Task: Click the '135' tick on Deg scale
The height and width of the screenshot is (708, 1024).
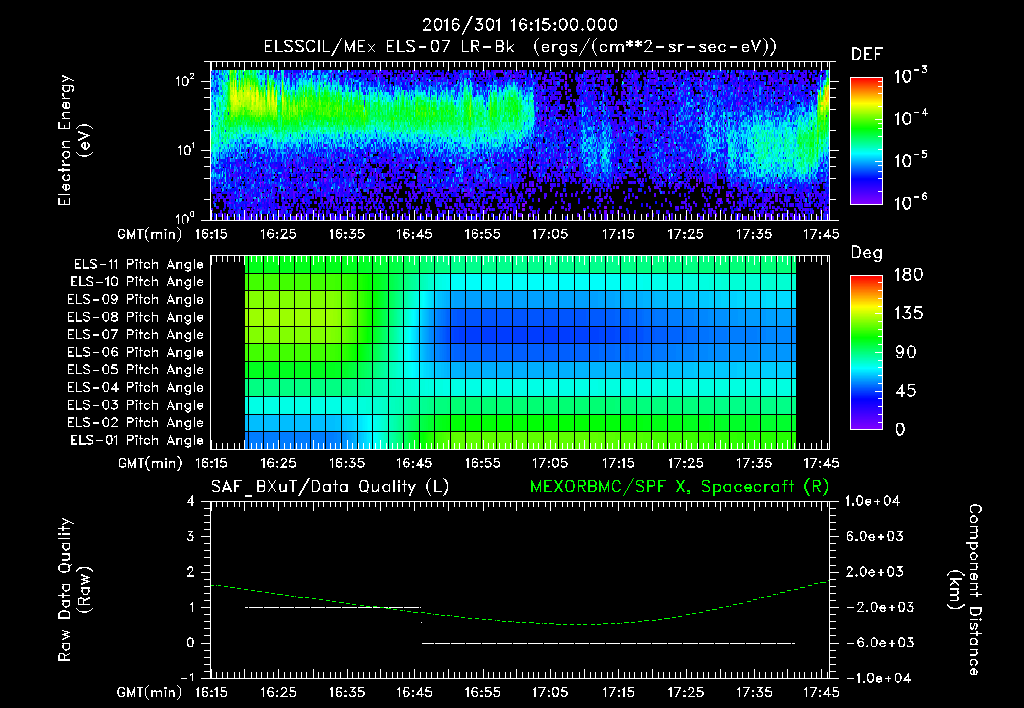Action: click(x=908, y=314)
